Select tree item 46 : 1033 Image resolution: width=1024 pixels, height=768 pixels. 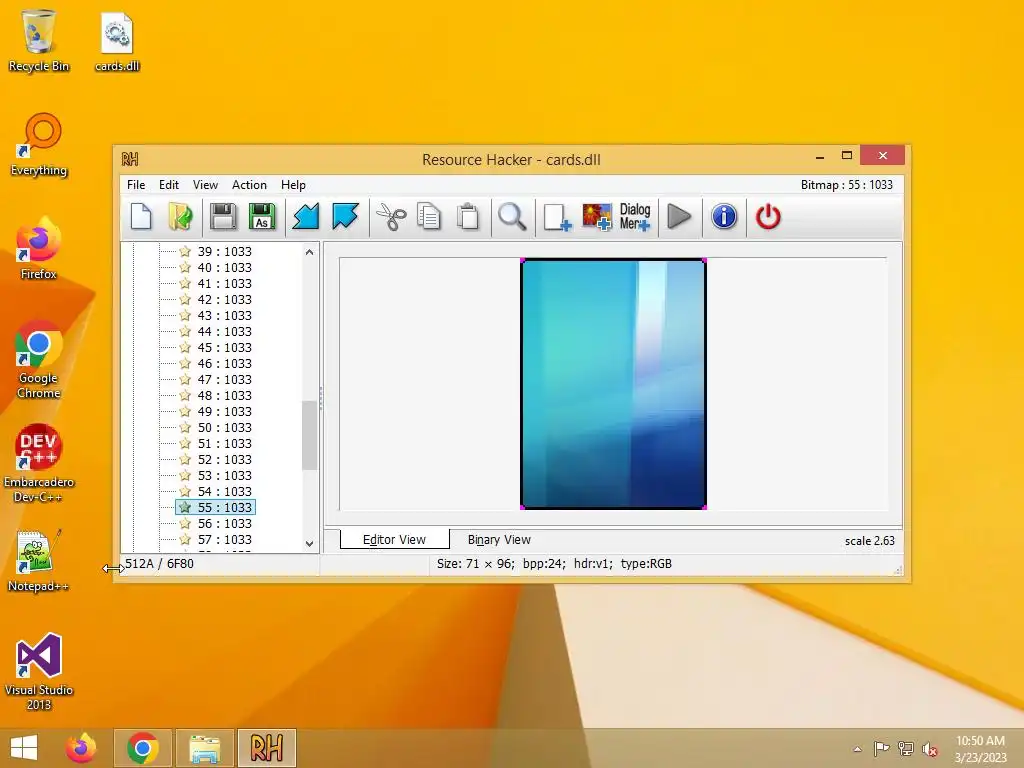coord(225,364)
